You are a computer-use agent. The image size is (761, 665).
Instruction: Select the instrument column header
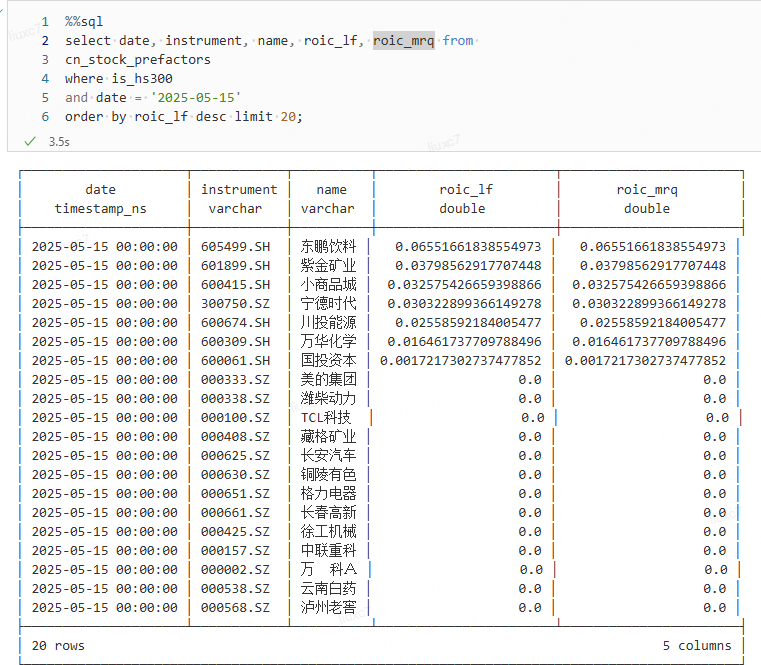(x=239, y=189)
